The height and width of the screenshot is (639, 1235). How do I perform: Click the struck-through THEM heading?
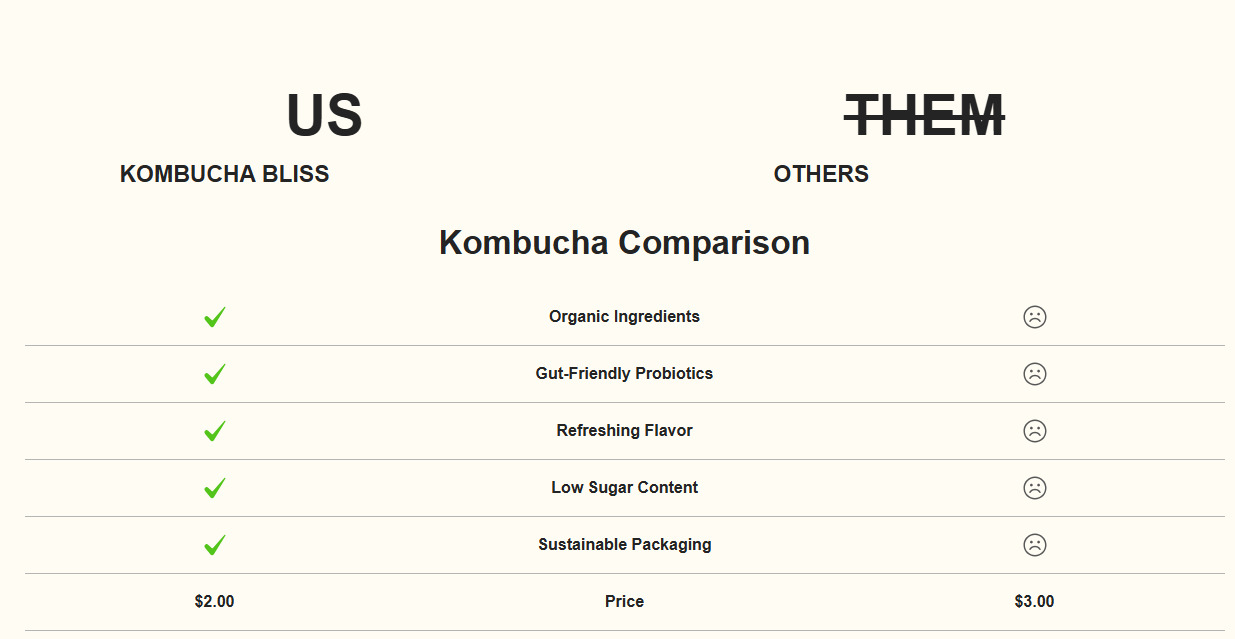pos(924,115)
